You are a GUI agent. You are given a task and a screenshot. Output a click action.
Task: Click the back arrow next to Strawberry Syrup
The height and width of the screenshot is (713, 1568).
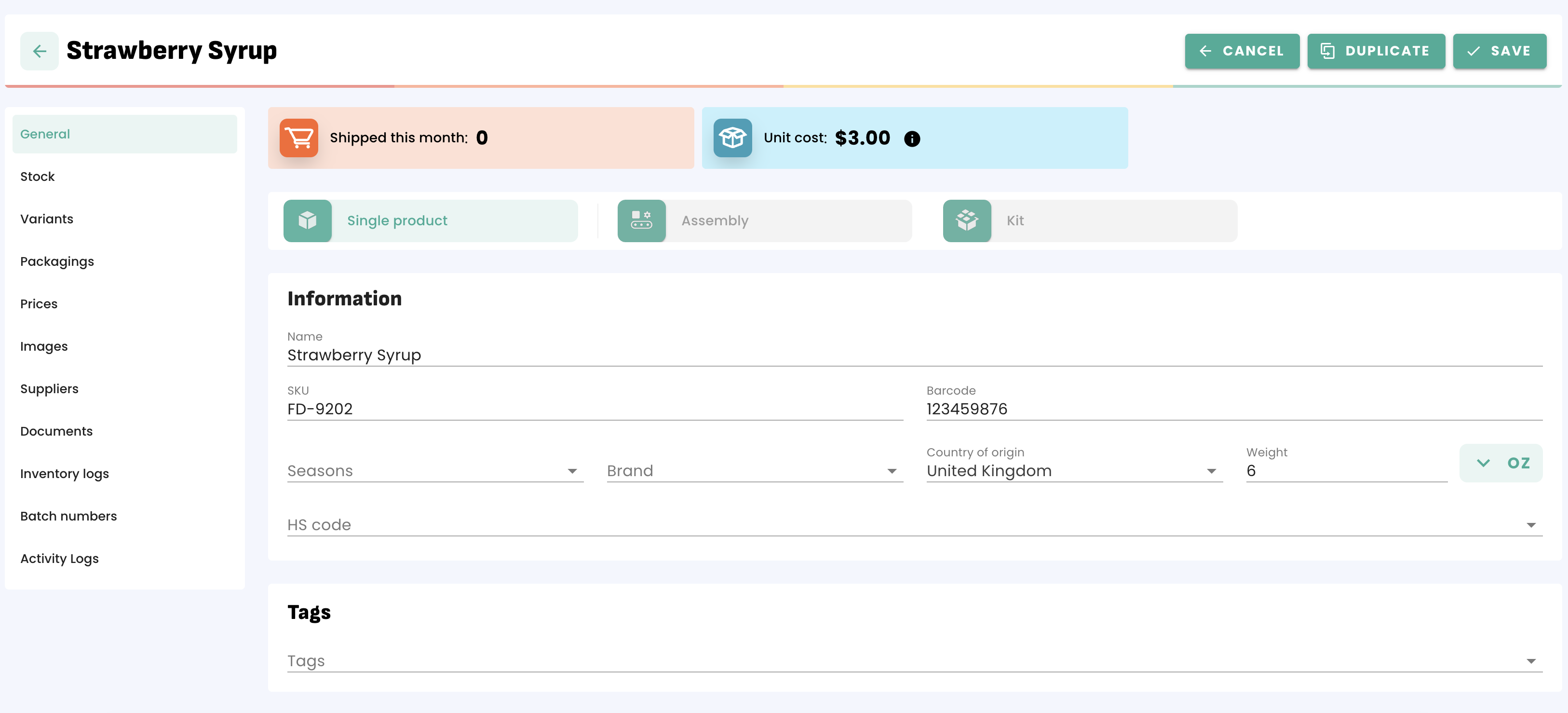[40, 51]
